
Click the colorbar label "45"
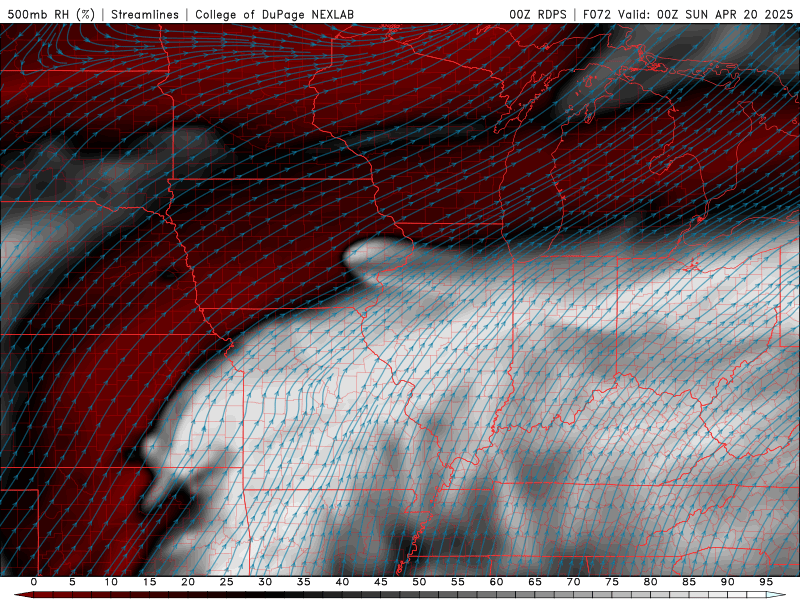click(x=381, y=582)
